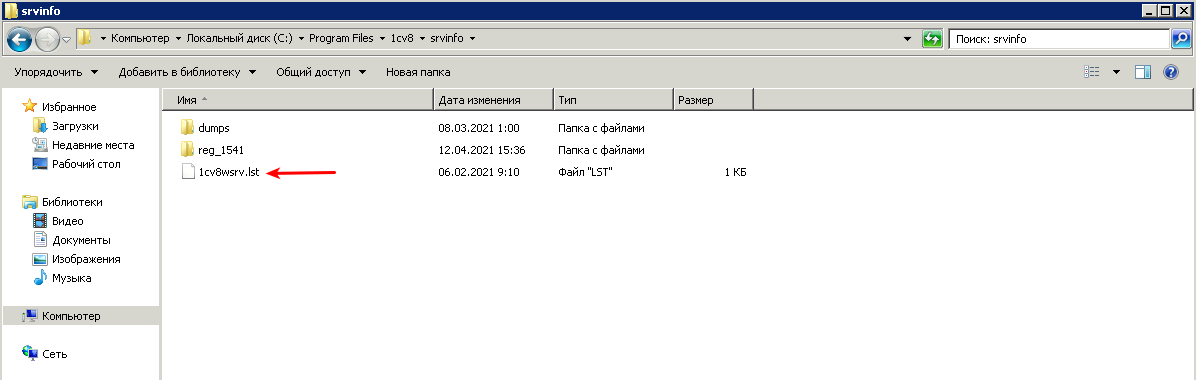The height and width of the screenshot is (380, 1196).
Task: Open help with the question mark icon
Action: (1171, 72)
